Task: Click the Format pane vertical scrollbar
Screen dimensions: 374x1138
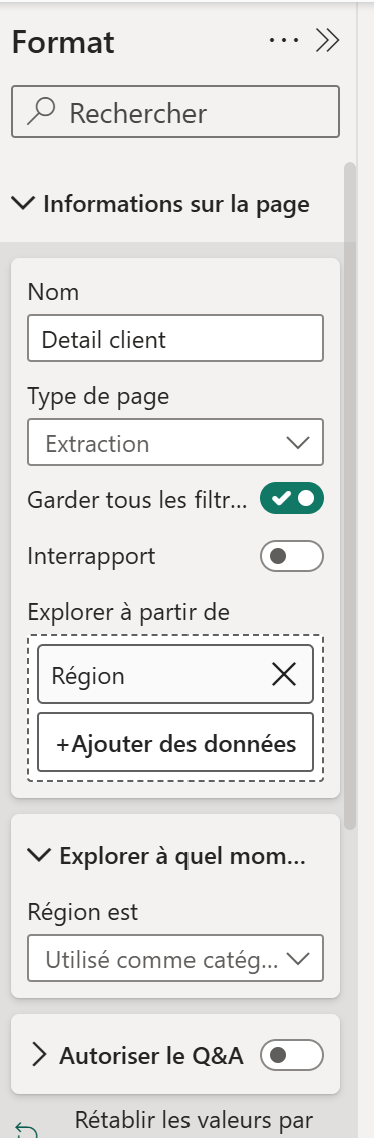Action: 350,496
